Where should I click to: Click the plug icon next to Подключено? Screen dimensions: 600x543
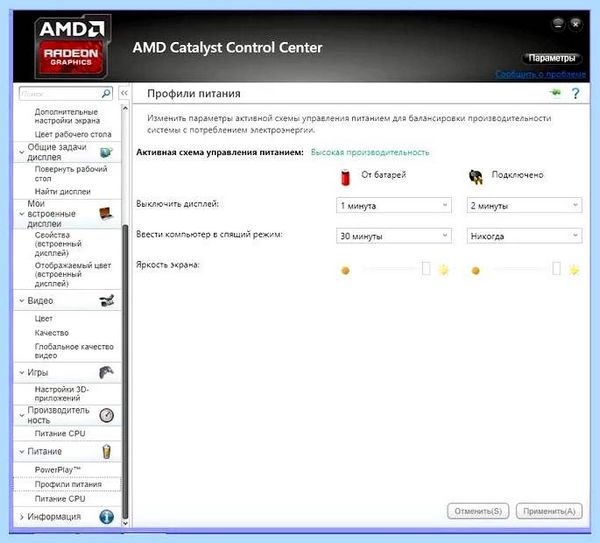(x=476, y=177)
